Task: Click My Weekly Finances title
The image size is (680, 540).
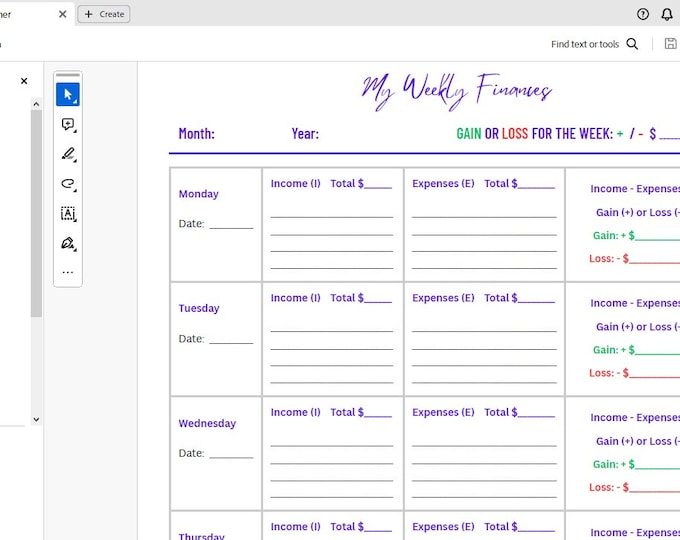Action: (x=457, y=92)
